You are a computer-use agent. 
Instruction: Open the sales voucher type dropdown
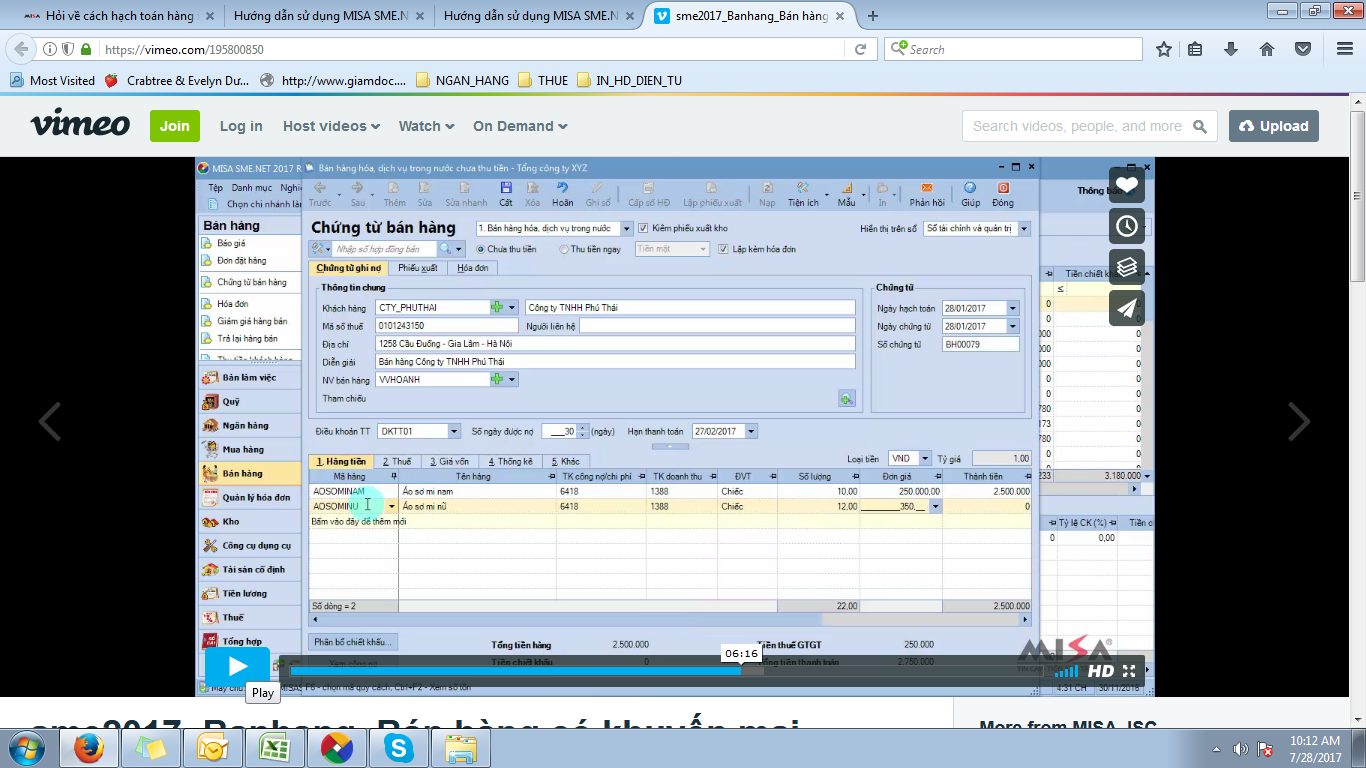tap(627, 229)
